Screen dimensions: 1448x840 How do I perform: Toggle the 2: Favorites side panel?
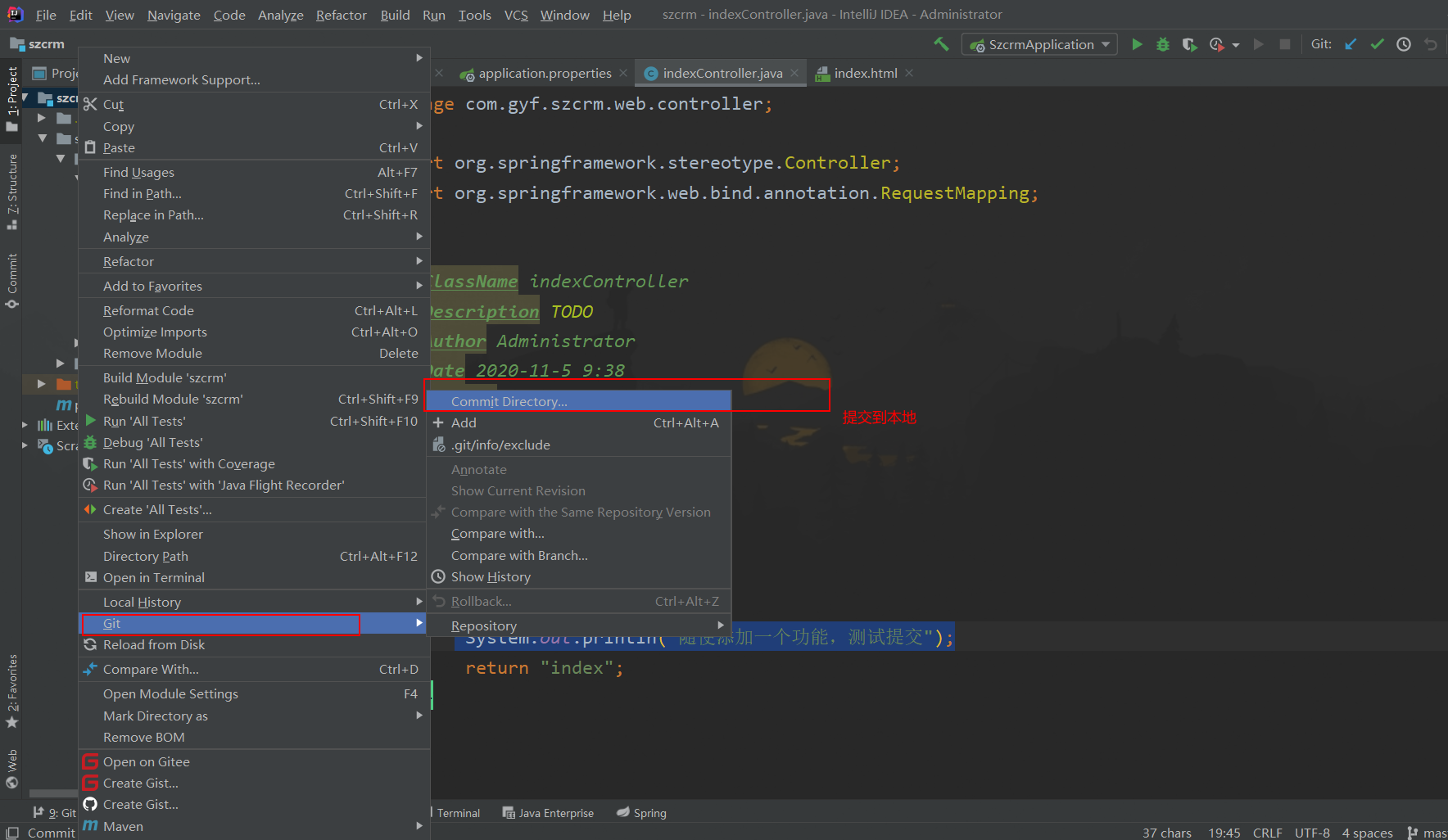tap(11, 691)
